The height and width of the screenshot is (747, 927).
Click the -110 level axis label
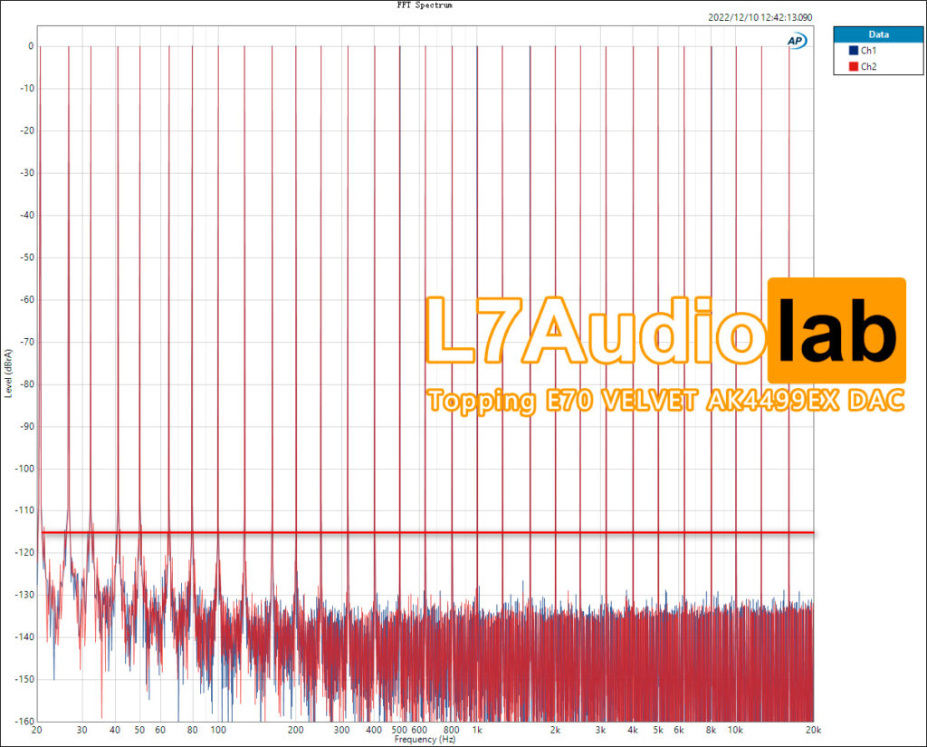24,510
